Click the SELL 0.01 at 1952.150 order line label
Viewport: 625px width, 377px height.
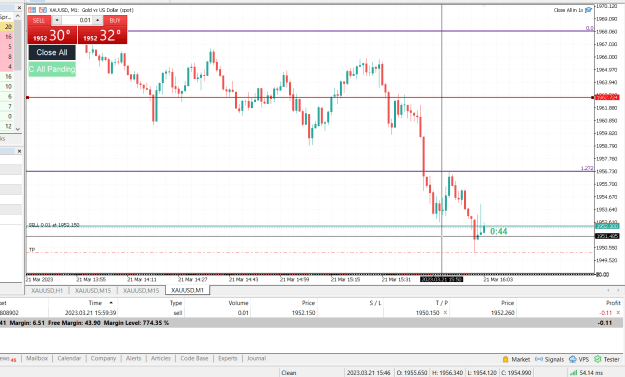[x=54, y=225]
